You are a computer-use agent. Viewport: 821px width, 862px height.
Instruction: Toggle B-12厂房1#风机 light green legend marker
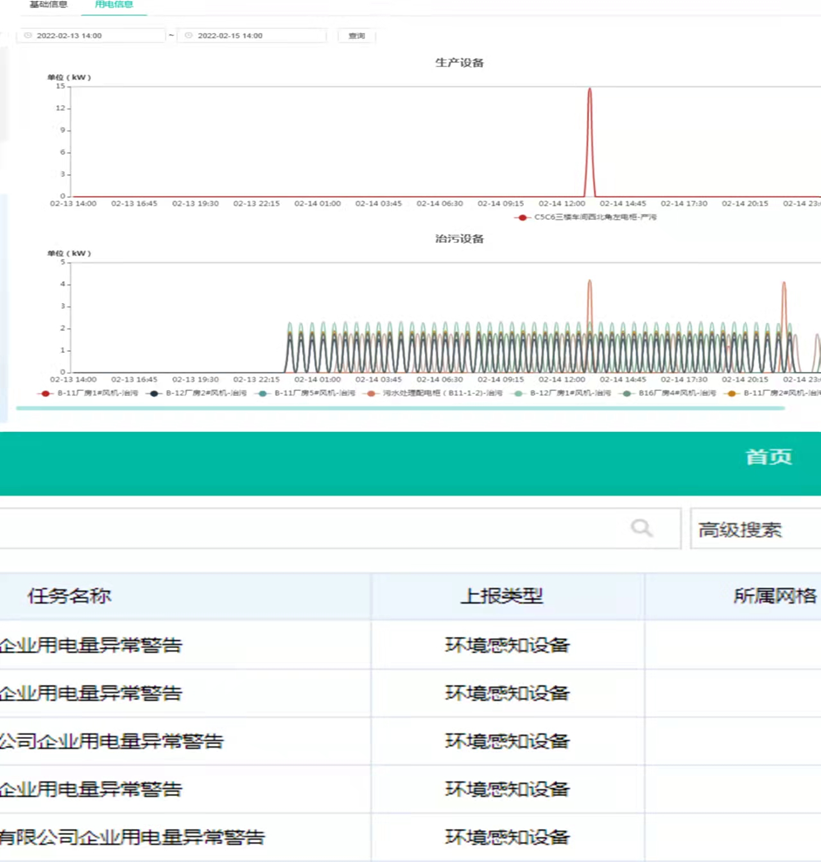point(518,394)
